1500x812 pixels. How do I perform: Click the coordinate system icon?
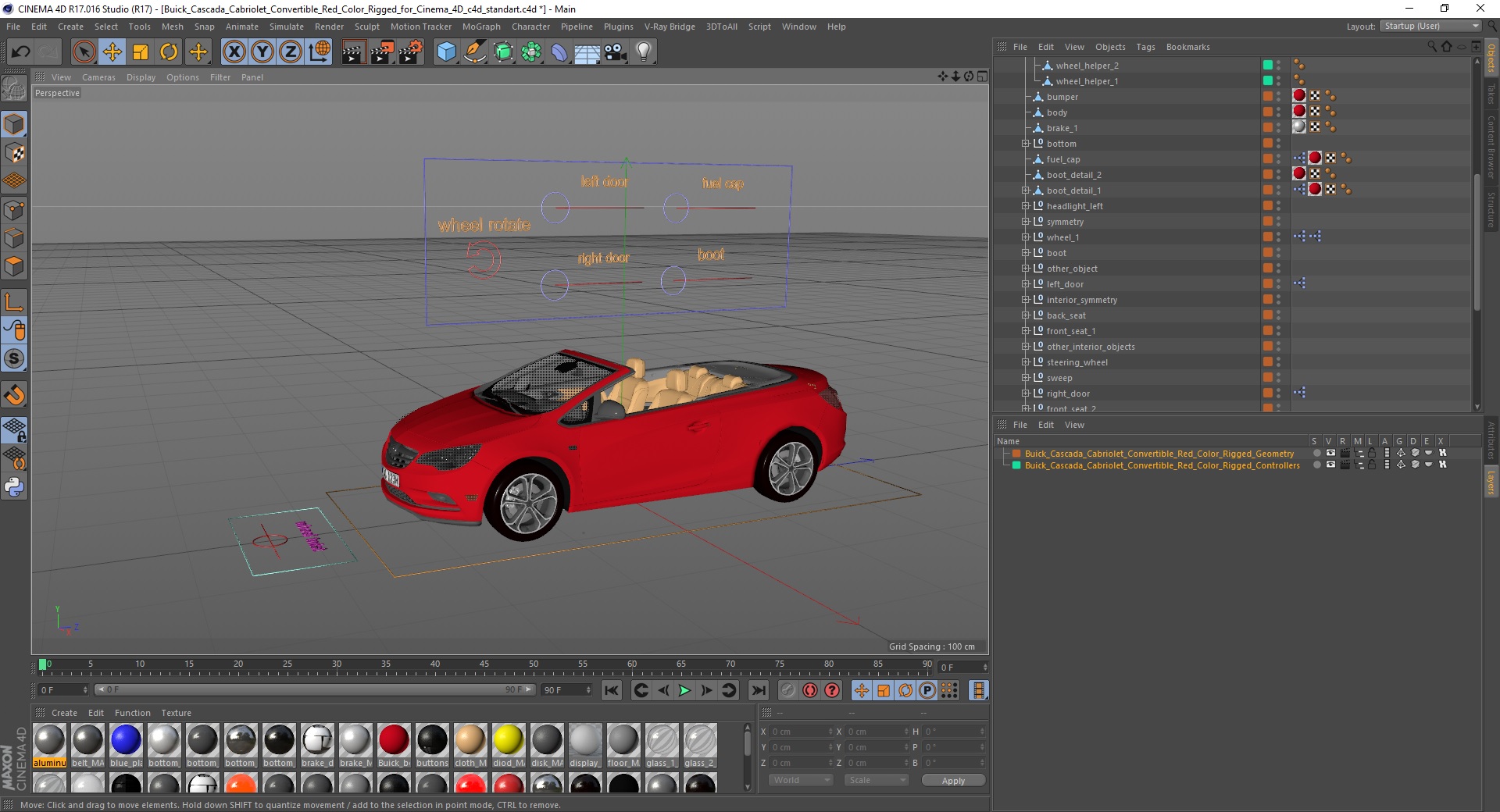320,52
